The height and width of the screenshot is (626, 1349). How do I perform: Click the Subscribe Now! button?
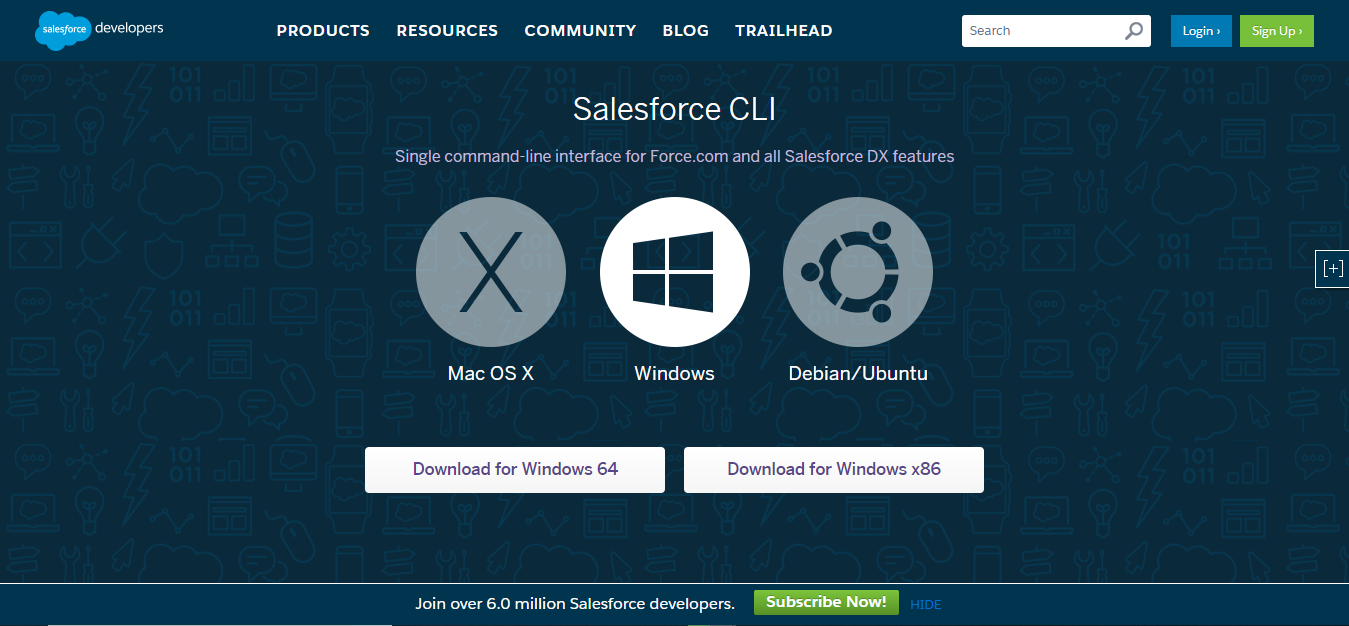[826, 602]
